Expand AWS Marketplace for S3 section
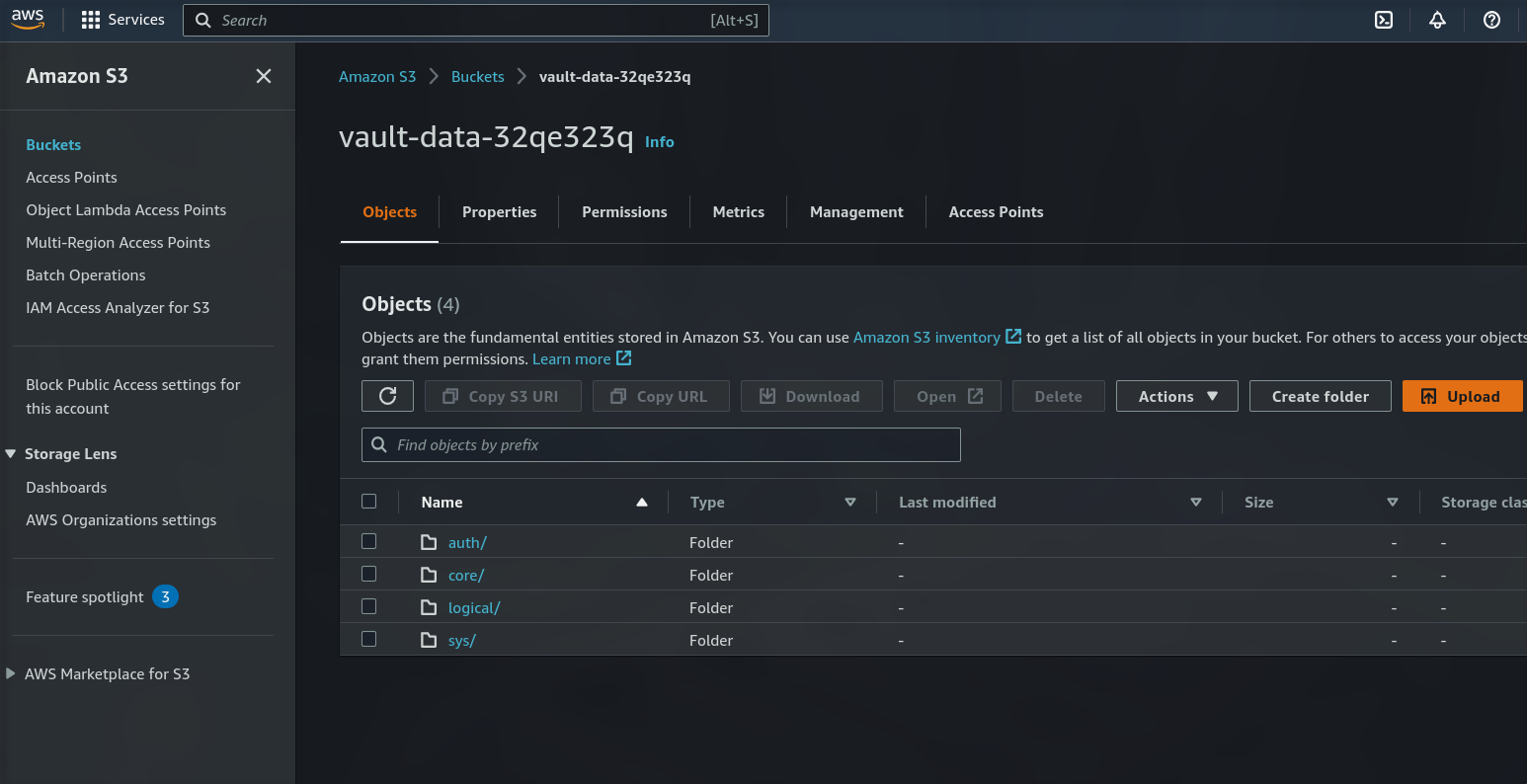The height and width of the screenshot is (784, 1527). click(11, 673)
